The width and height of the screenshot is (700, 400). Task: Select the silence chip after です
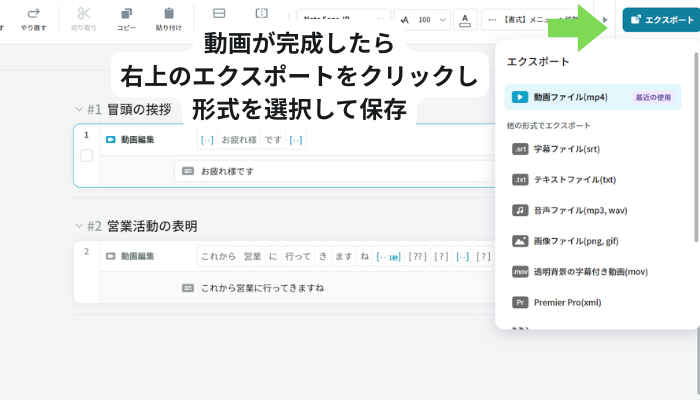tap(296, 140)
